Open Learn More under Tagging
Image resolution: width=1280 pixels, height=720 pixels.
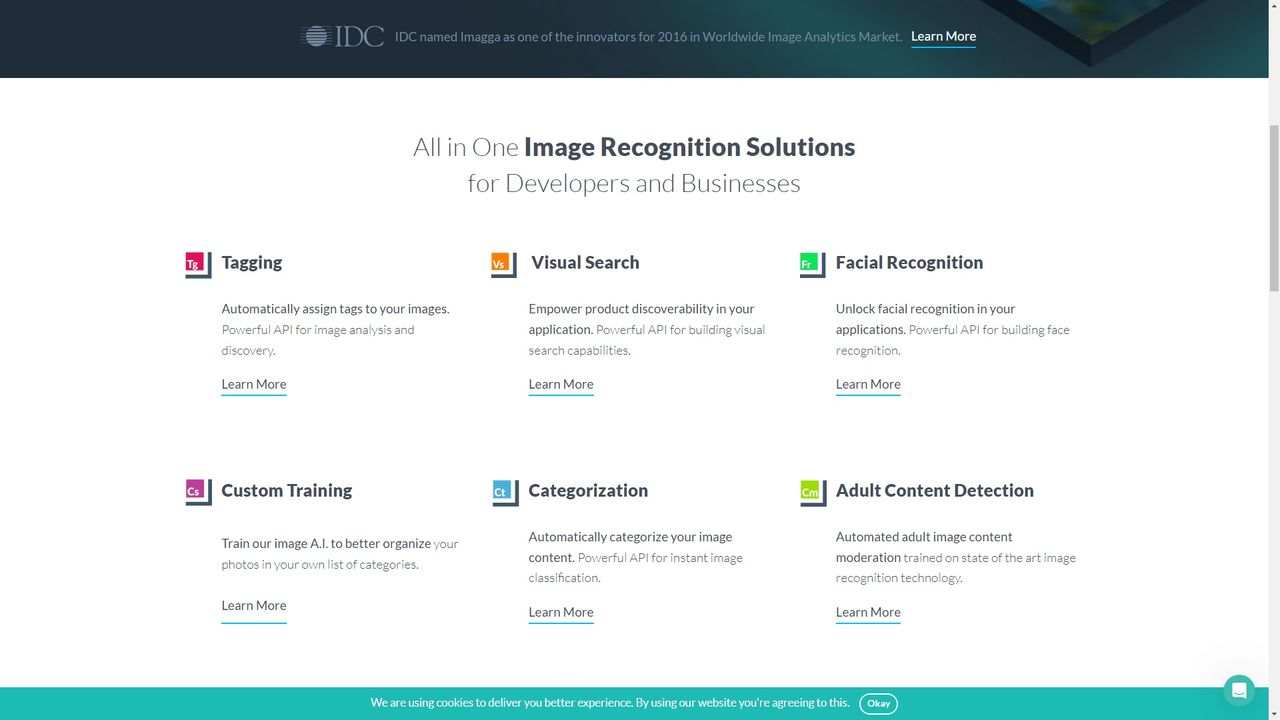(x=254, y=385)
